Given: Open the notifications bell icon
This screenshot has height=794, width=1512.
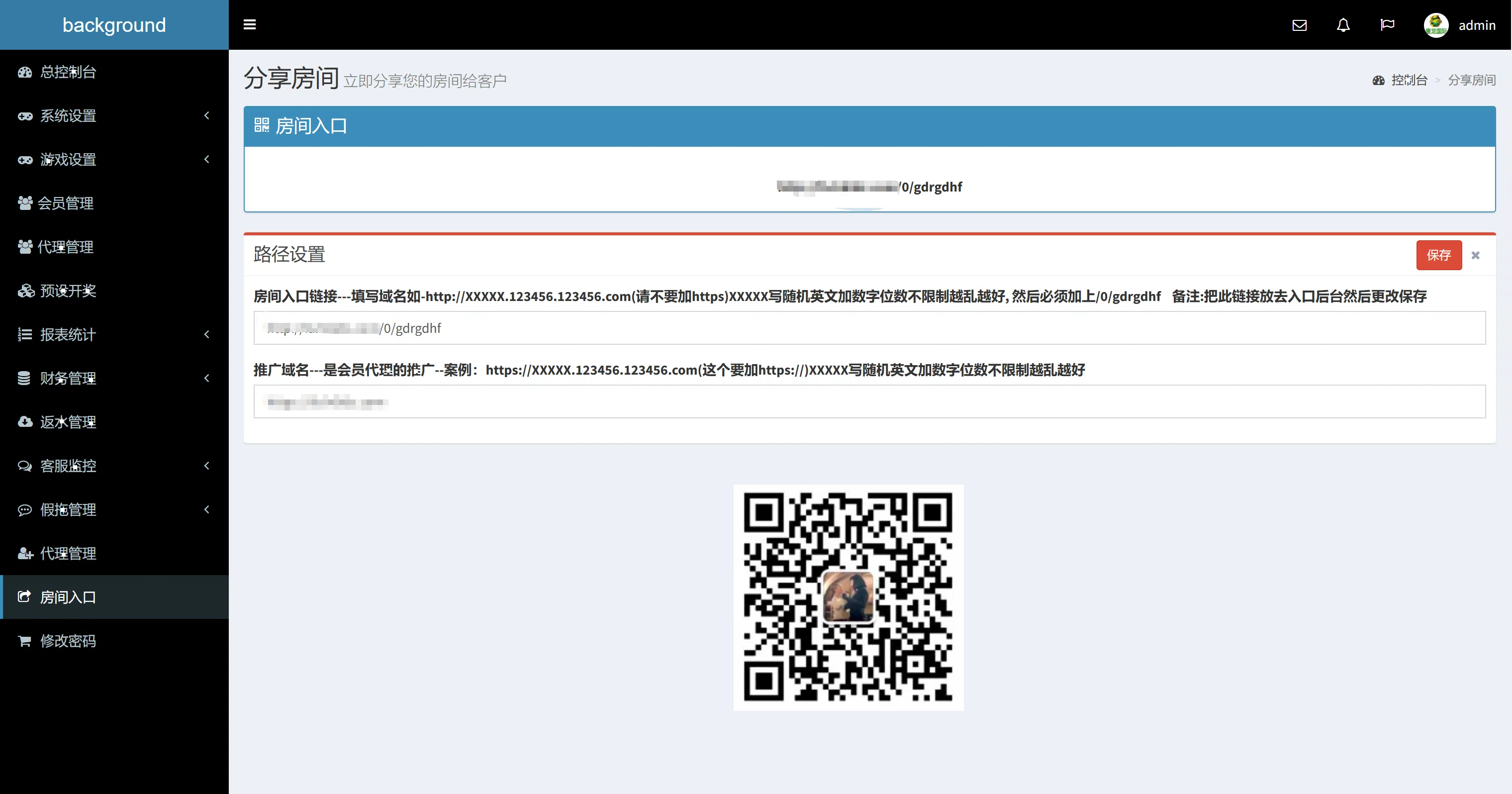Looking at the screenshot, I should click(x=1343, y=25).
